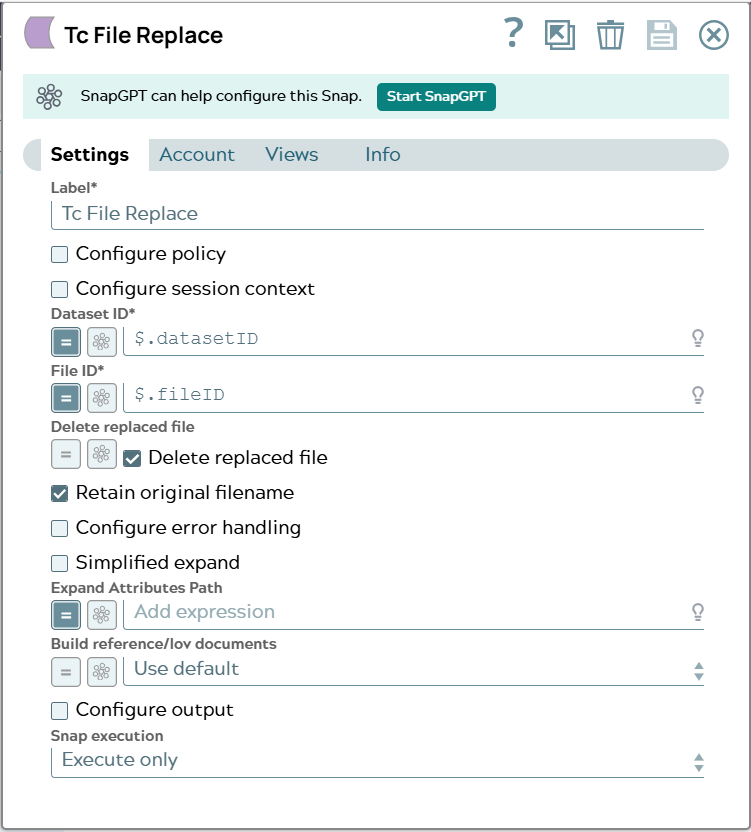This screenshot has height=832, width=751.
Task: Click the save floppy disk icon
Action: [x=662, y=36]
